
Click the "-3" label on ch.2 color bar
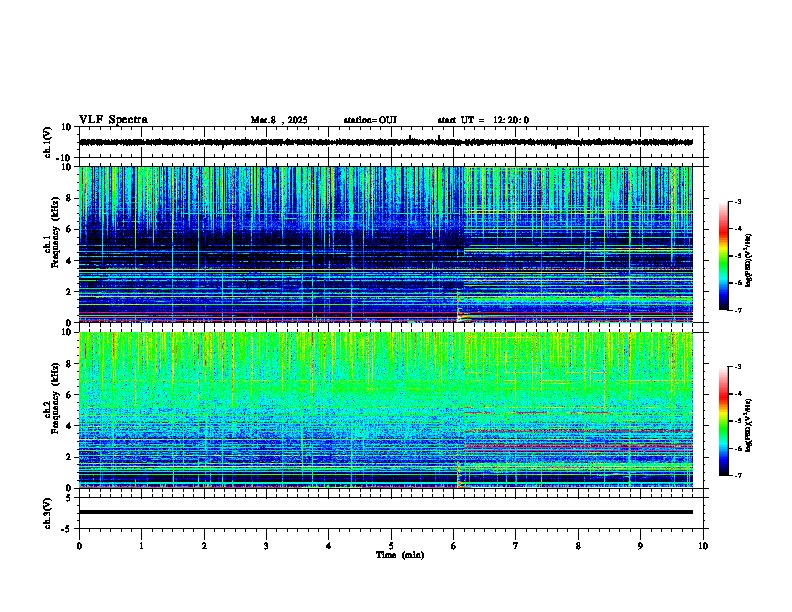pyautogui.click(x=738, y=367)
